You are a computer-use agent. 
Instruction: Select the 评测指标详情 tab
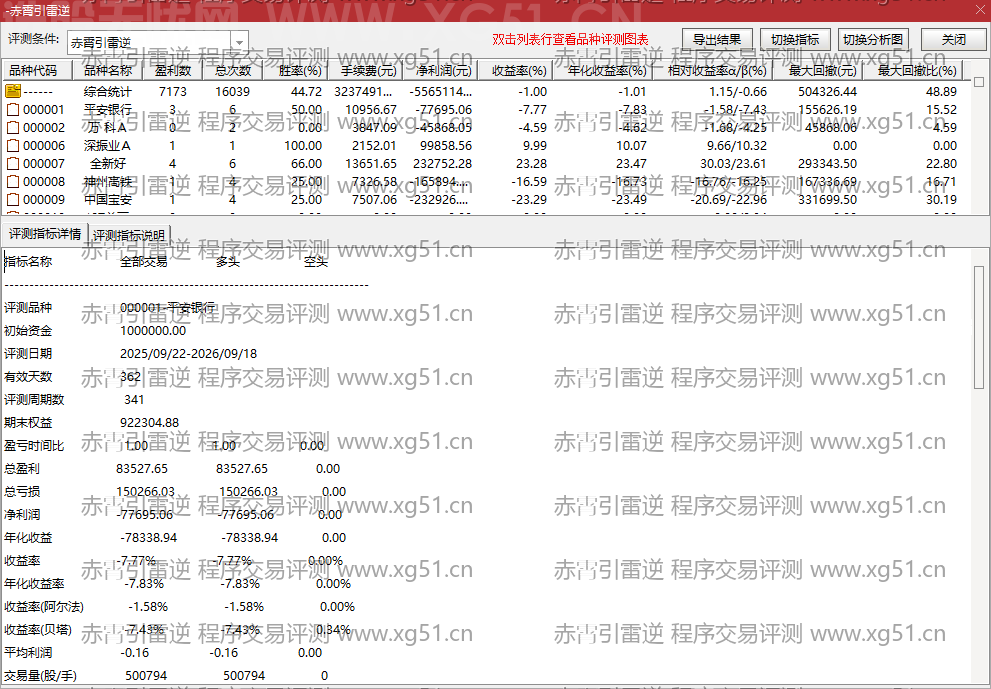pyautogui.click(x=45, y=234)
